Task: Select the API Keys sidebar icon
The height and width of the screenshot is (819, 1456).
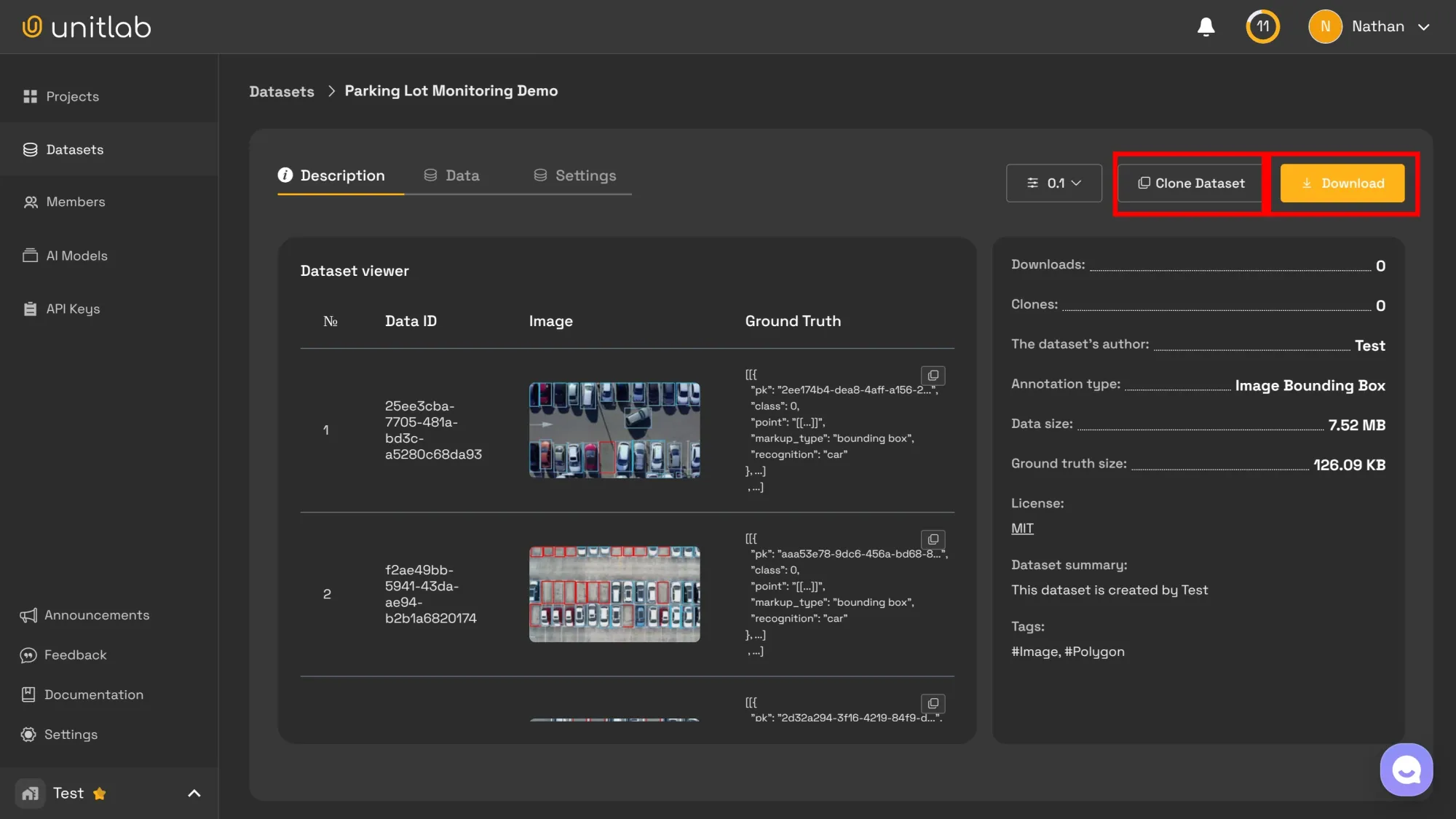Action: pos(30,309)
